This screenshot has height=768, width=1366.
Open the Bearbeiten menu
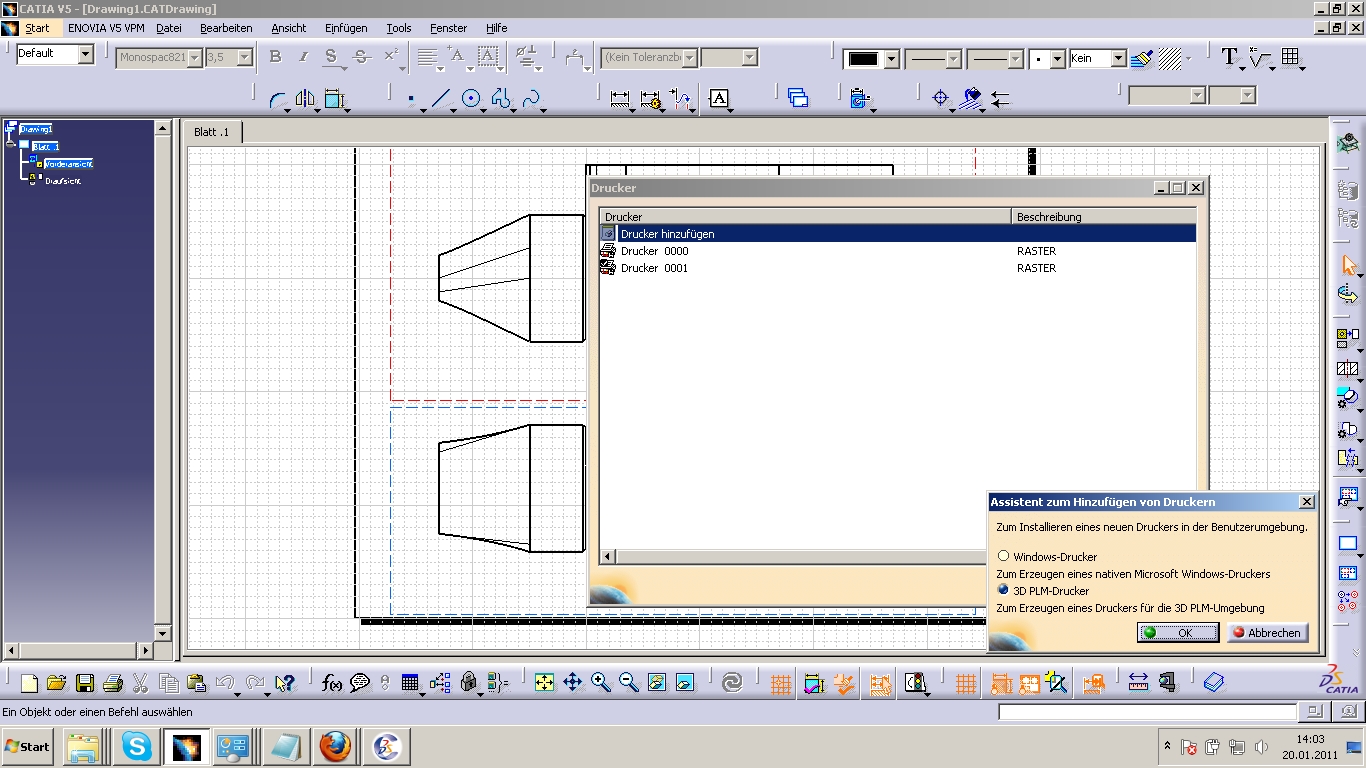(226, 28)
